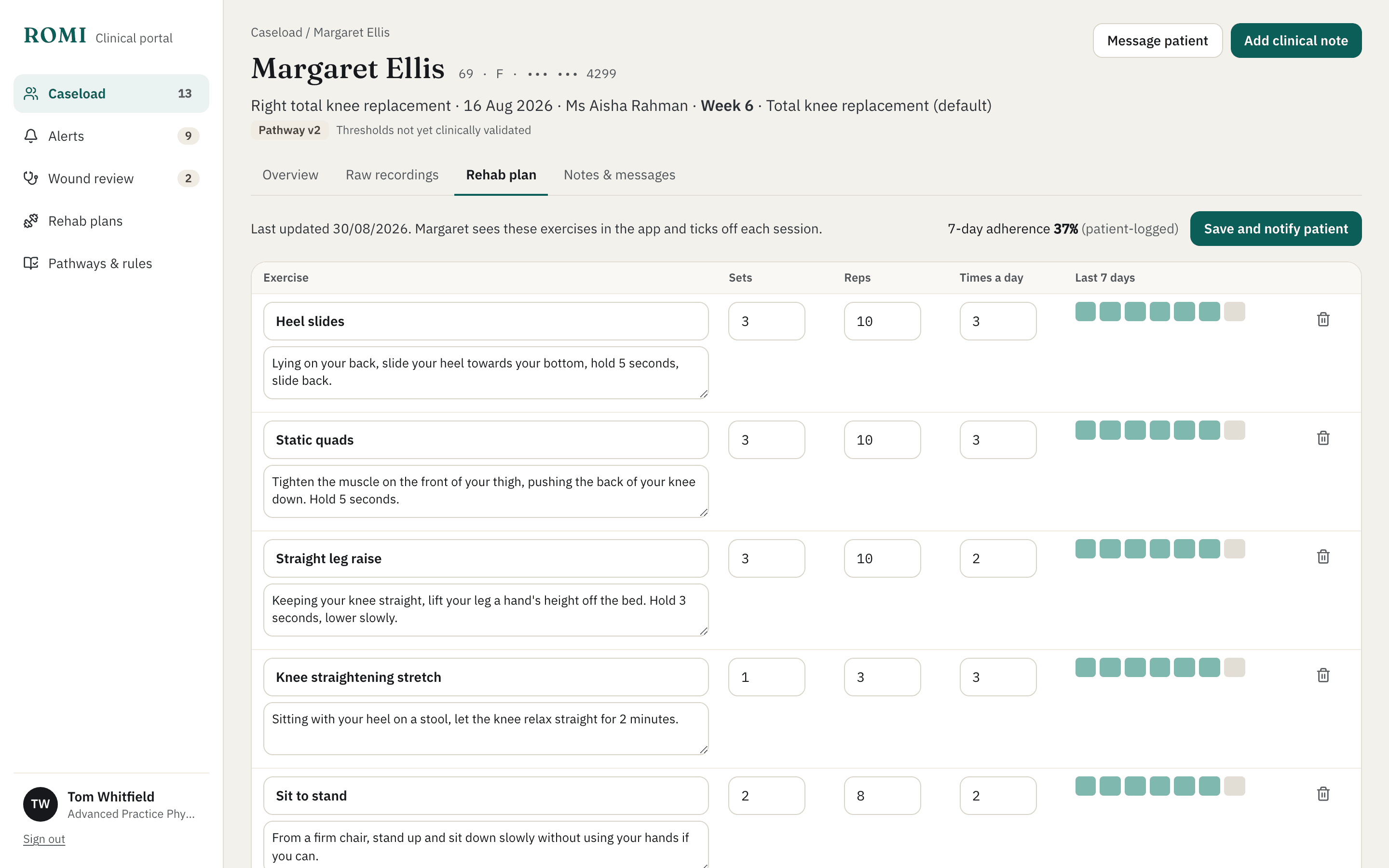The height and width of the screenshot is (868, 1389).
Task: Click the Heel slides description textarea
Action: [x=486, y=373]
